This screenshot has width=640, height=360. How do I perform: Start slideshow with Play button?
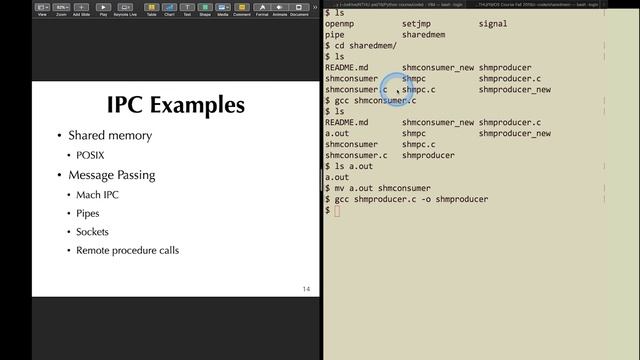(x=103, y=7)
